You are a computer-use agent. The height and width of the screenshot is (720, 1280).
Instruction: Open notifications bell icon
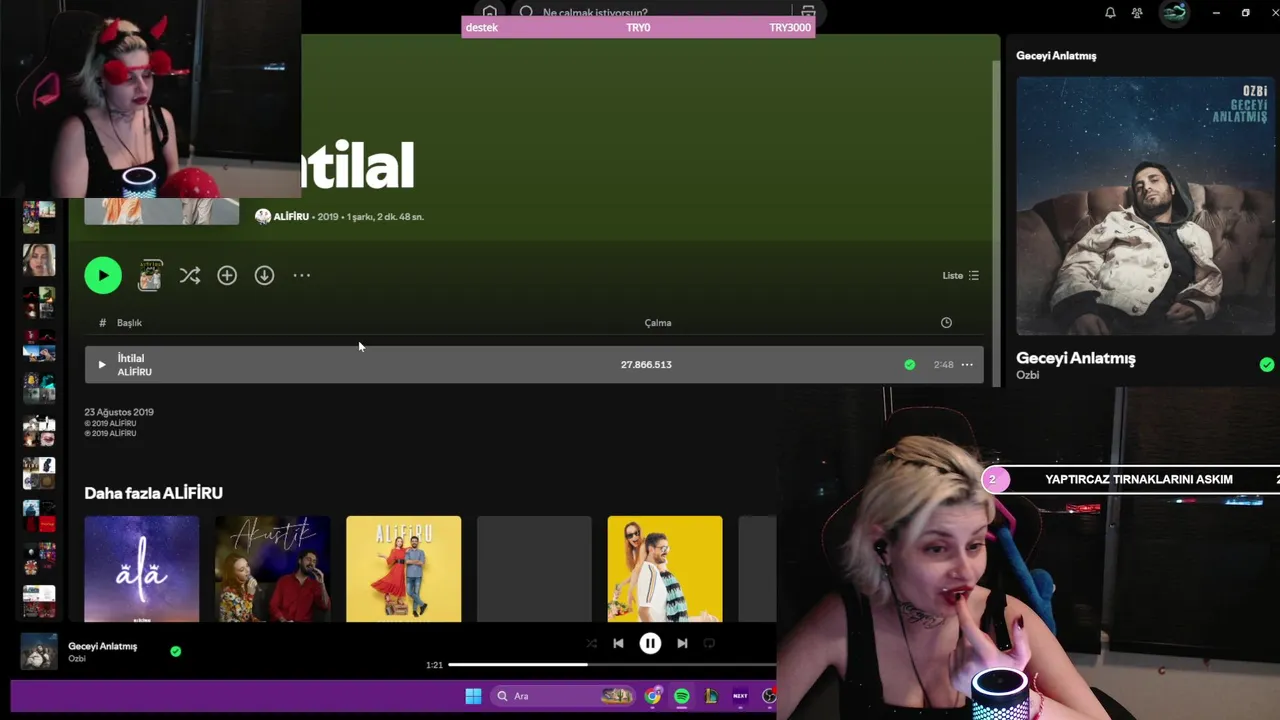[x=1110, y=13]
